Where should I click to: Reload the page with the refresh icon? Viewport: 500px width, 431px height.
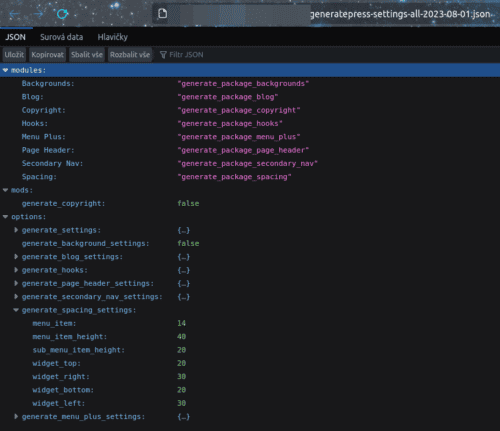coord(62,14)
